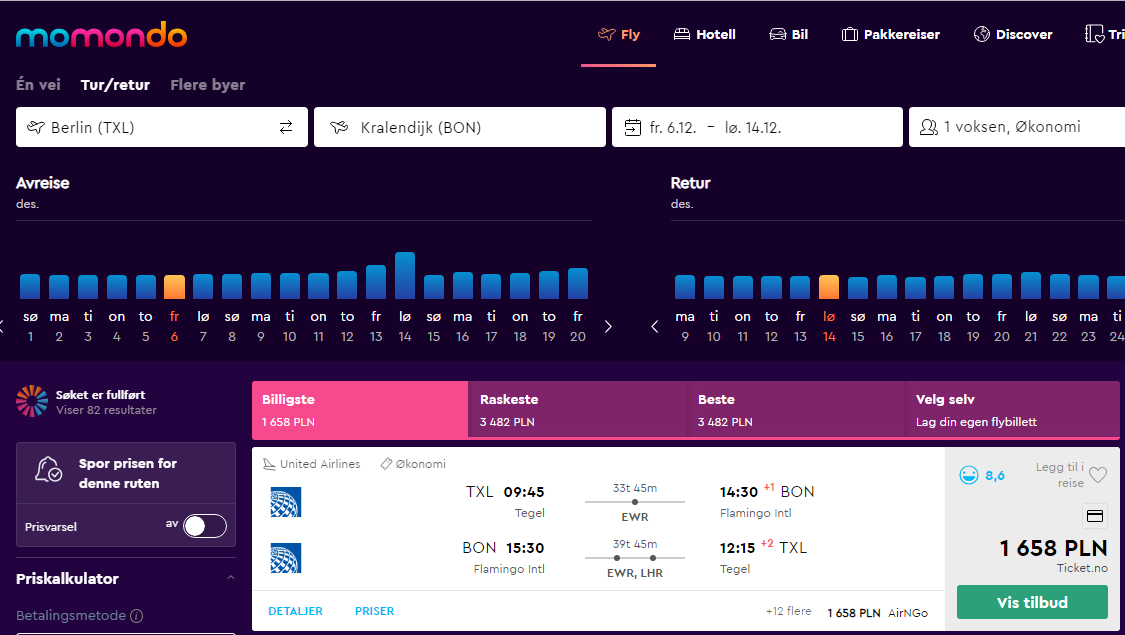This screenshot has width=1125, height=635.
Task: Click the momondo logo
Action: click(x=101, y=35)
